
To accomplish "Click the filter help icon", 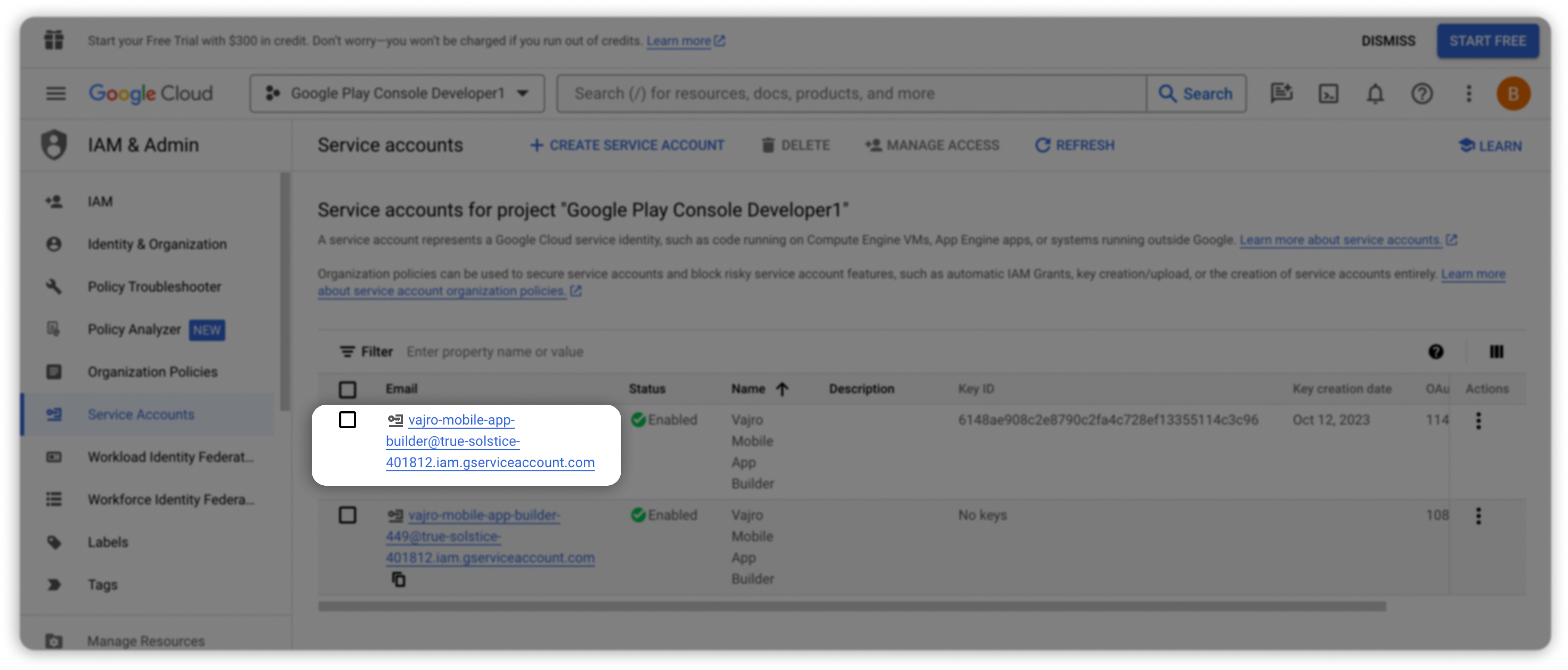I will (1436, 352).
